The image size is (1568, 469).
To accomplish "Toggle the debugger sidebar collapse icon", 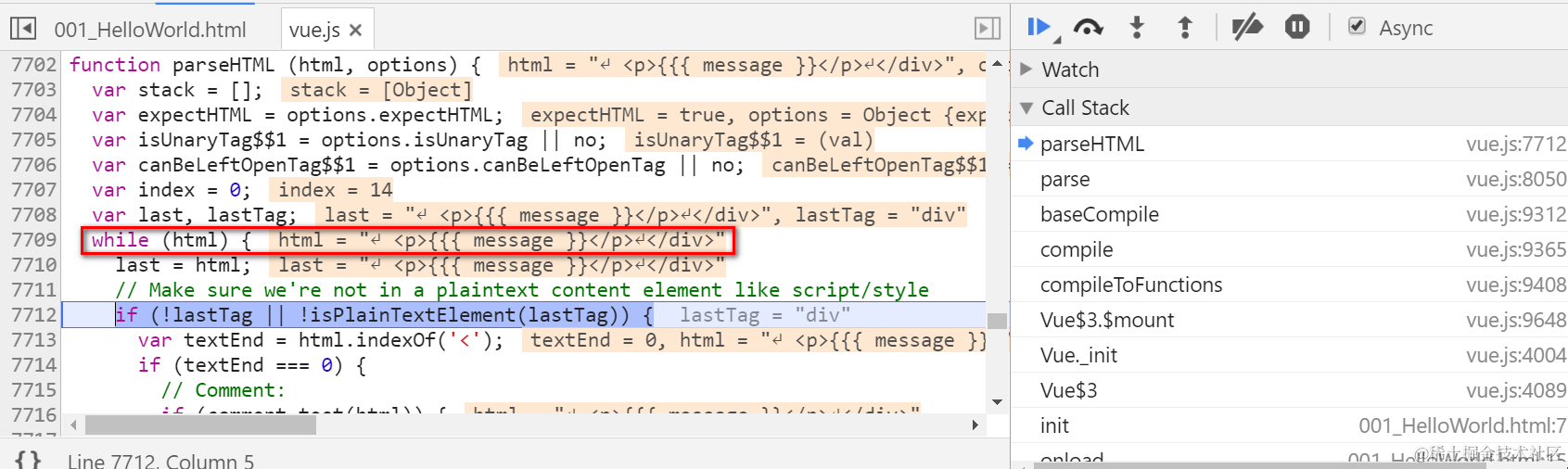I will click(988, 29).
